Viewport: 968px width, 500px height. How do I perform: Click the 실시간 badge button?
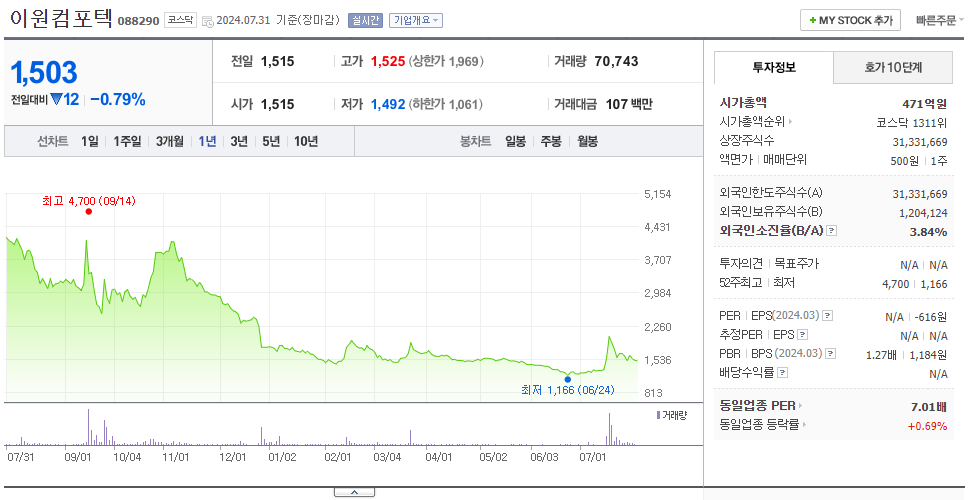point(365,20)
